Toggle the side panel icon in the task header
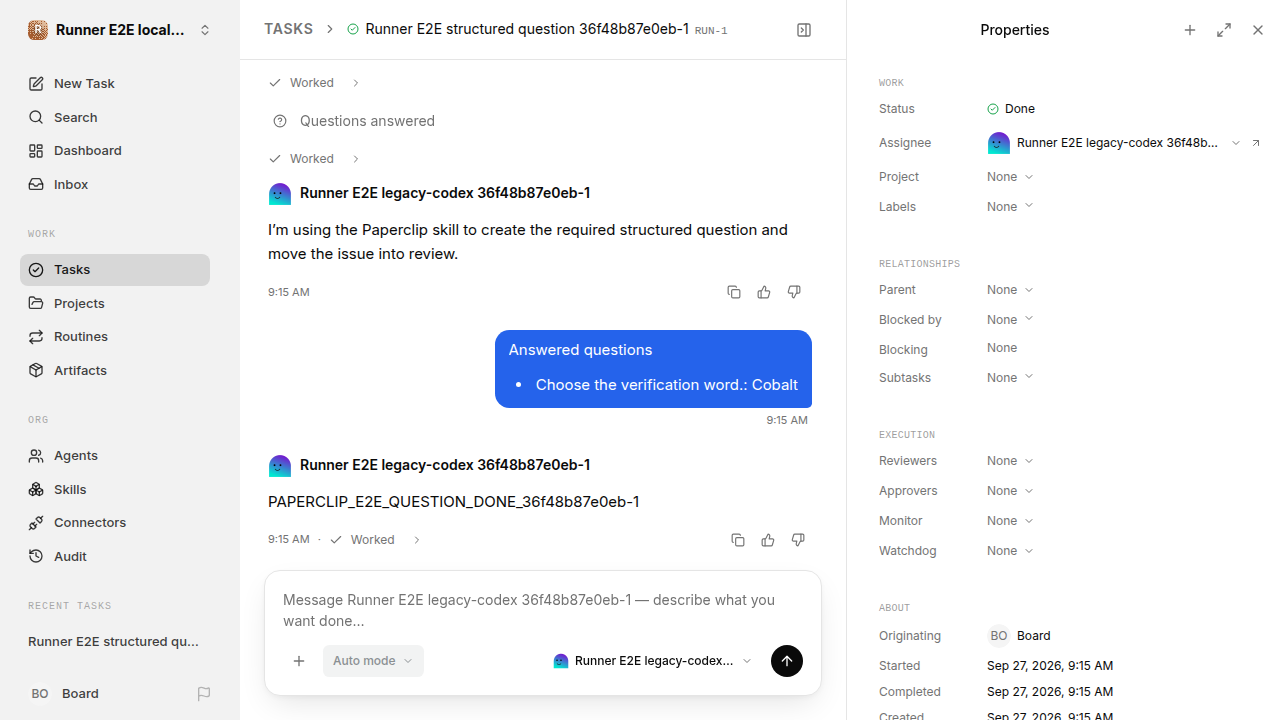1280x720 pixels. 804,30
